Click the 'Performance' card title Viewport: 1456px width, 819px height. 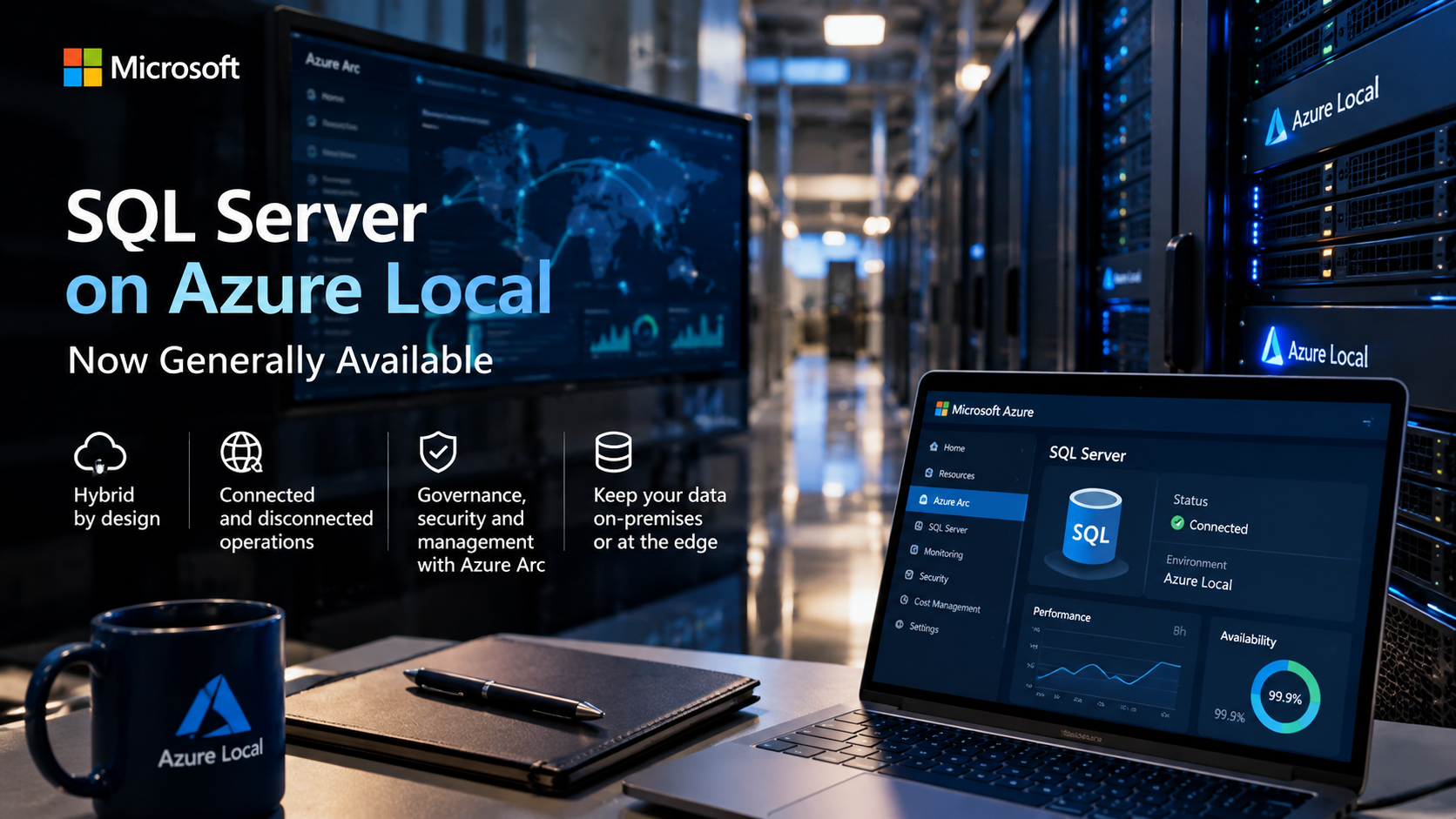[x=1062, y=614]
